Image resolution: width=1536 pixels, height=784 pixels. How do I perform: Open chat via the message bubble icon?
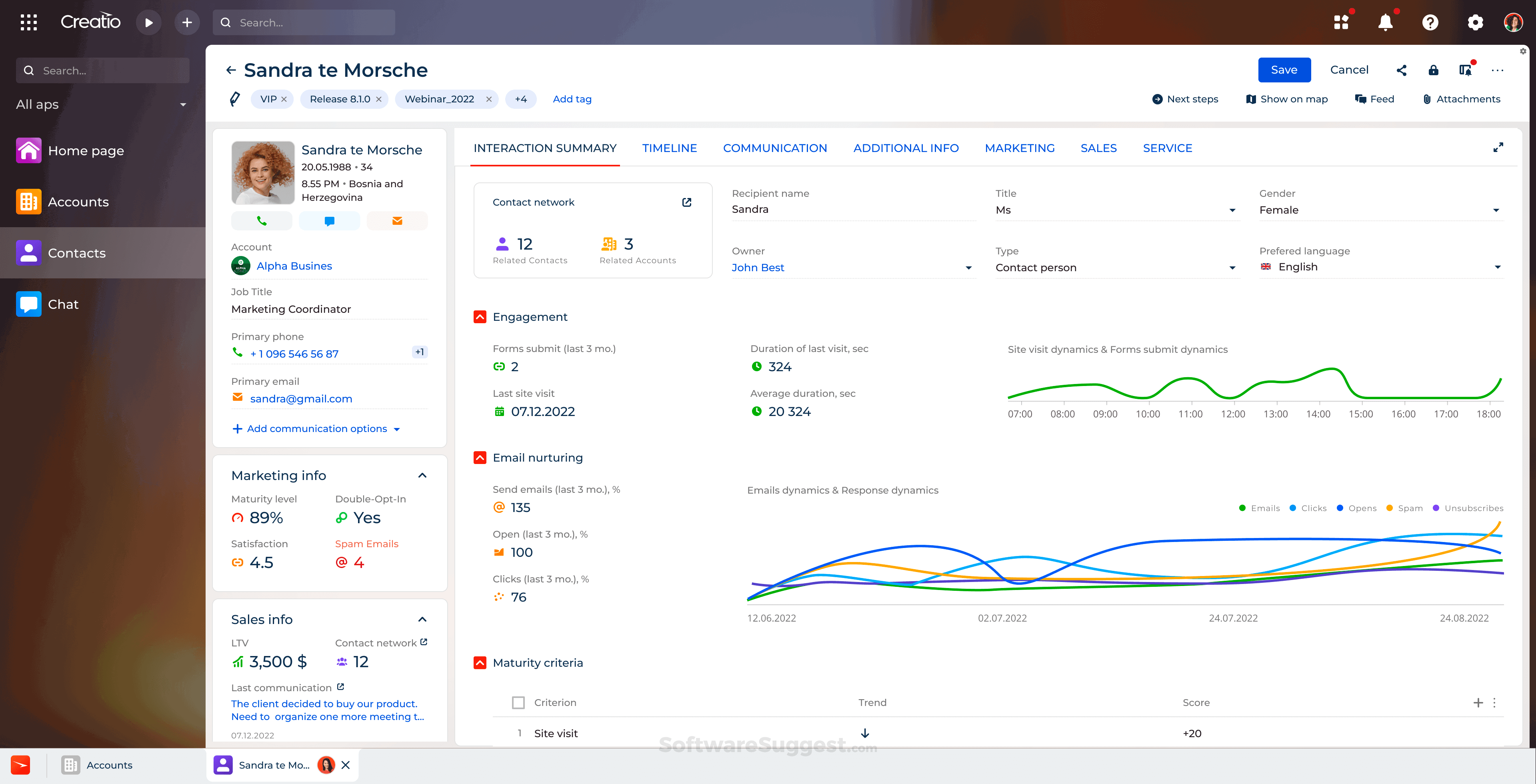point(329,220)
